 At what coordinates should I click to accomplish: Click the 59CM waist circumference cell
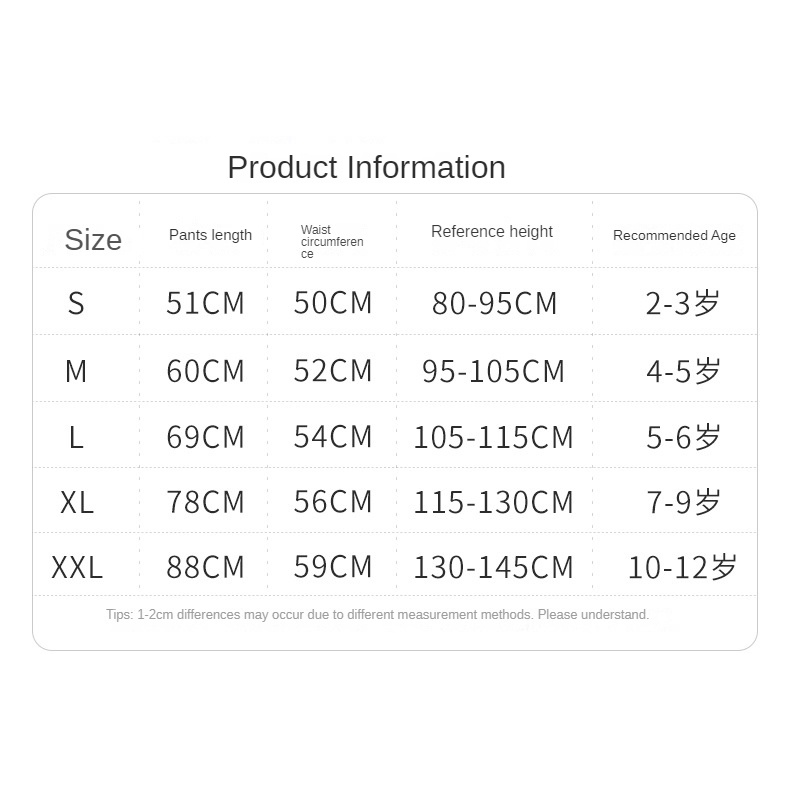click(x=333, y=567)
